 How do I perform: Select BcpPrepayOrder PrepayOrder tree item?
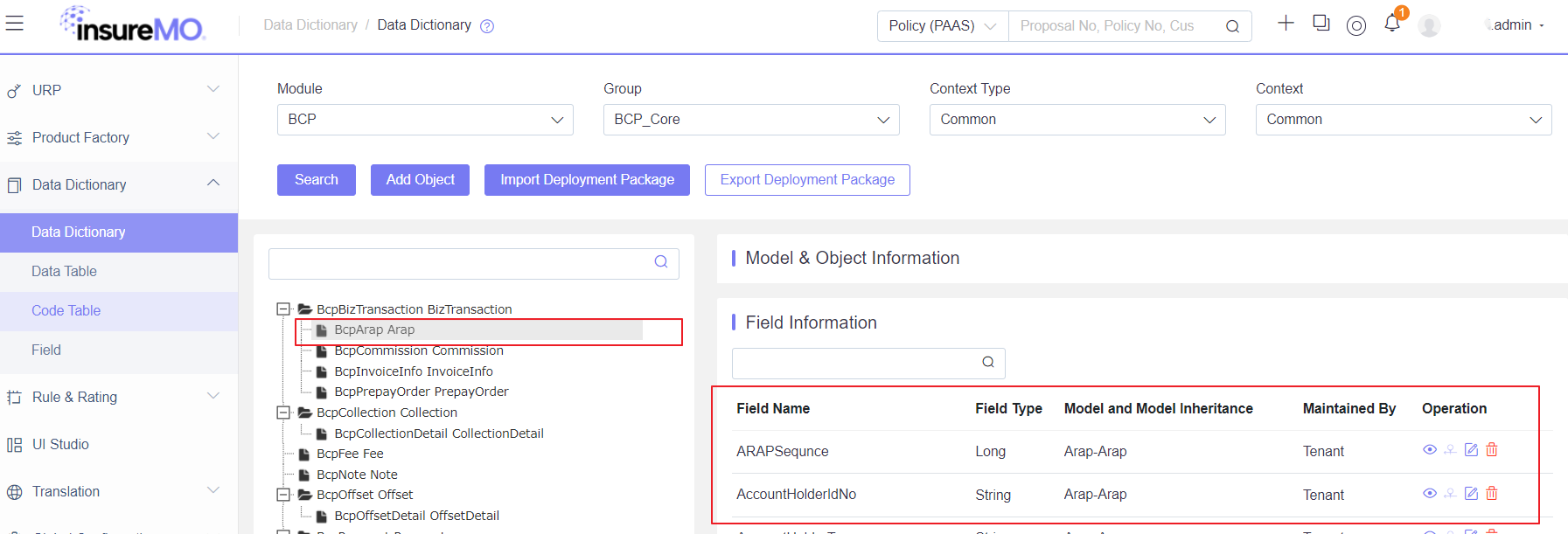(422, 392)
